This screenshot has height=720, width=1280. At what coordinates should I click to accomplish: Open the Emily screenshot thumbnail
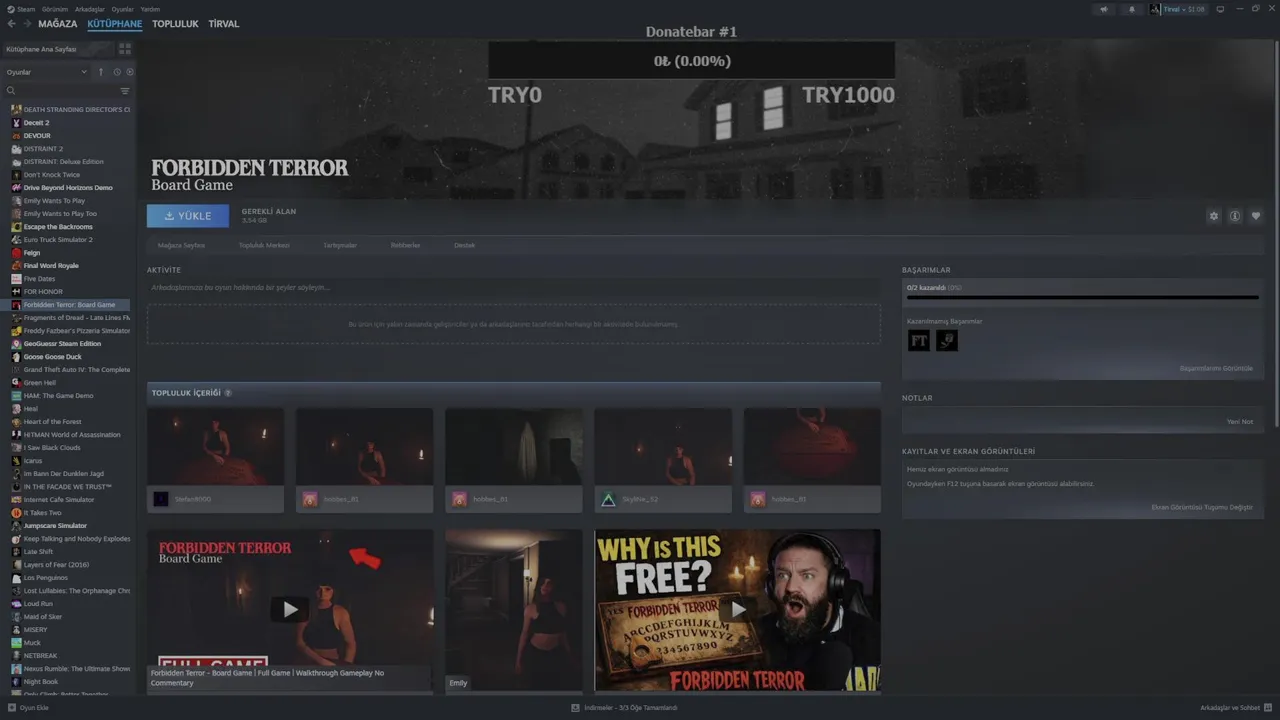pos(514,610)
